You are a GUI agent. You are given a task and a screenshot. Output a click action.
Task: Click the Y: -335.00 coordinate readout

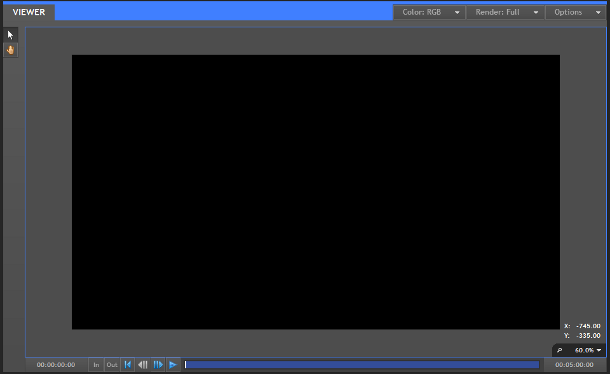[582, 335]
